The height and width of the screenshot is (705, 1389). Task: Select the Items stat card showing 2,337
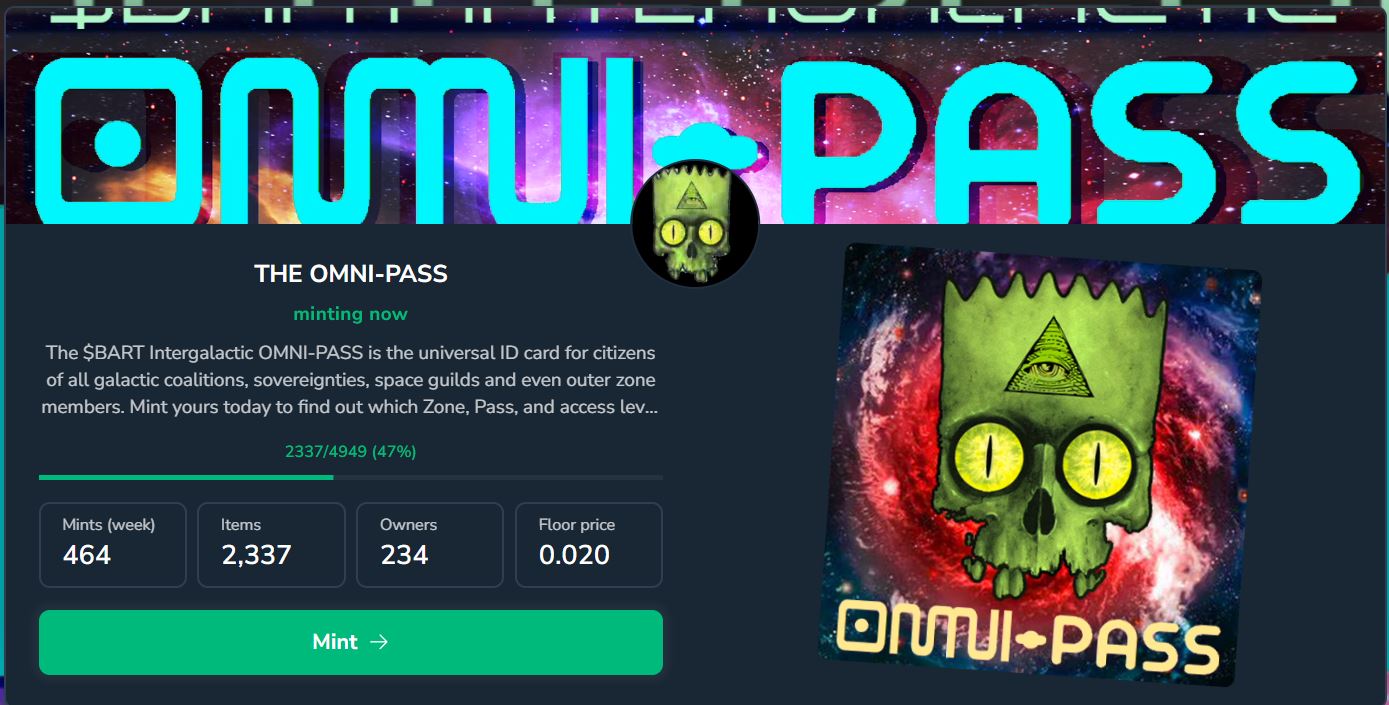(271, 545)
